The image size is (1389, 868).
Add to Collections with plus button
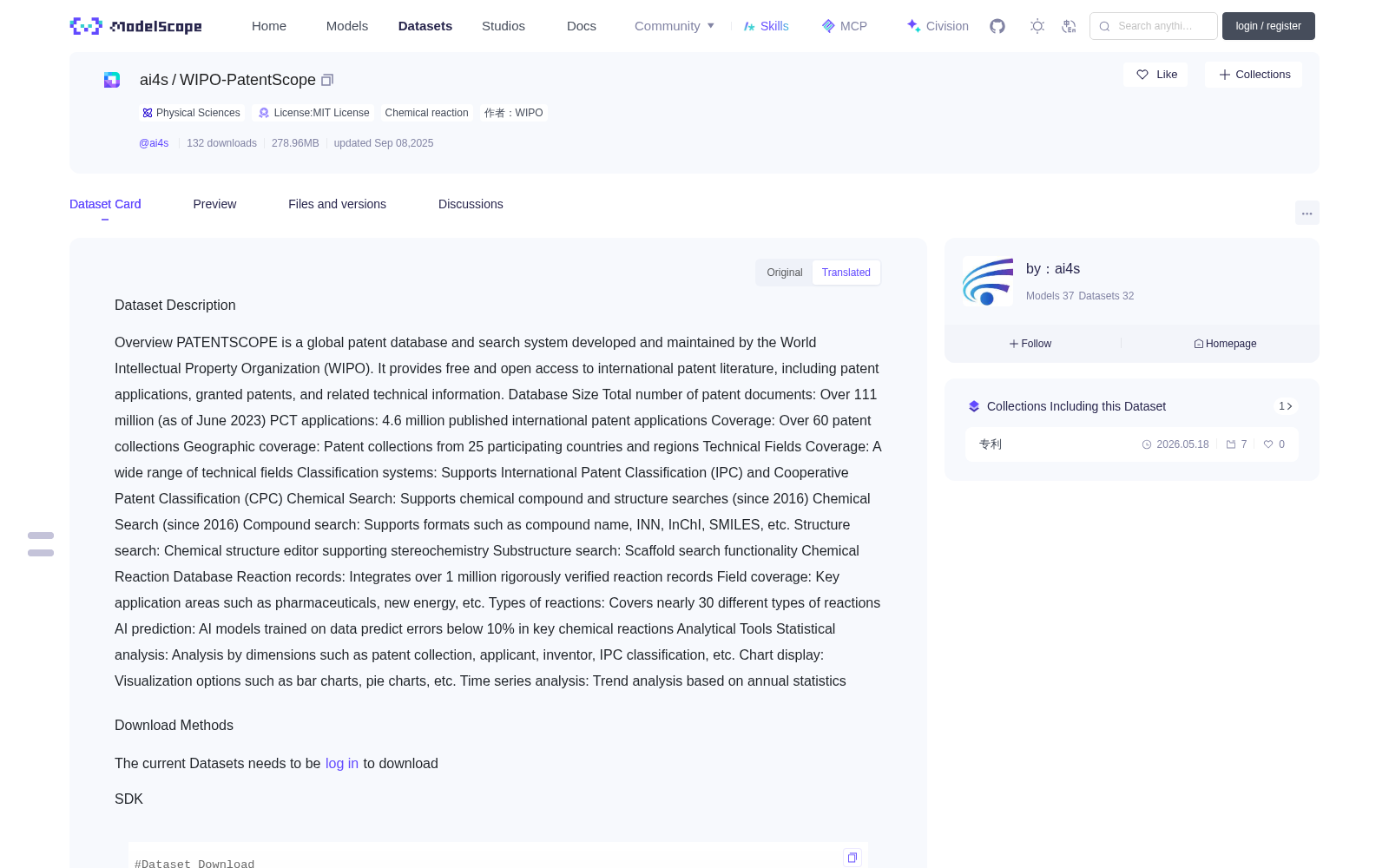coord(1254,75)
